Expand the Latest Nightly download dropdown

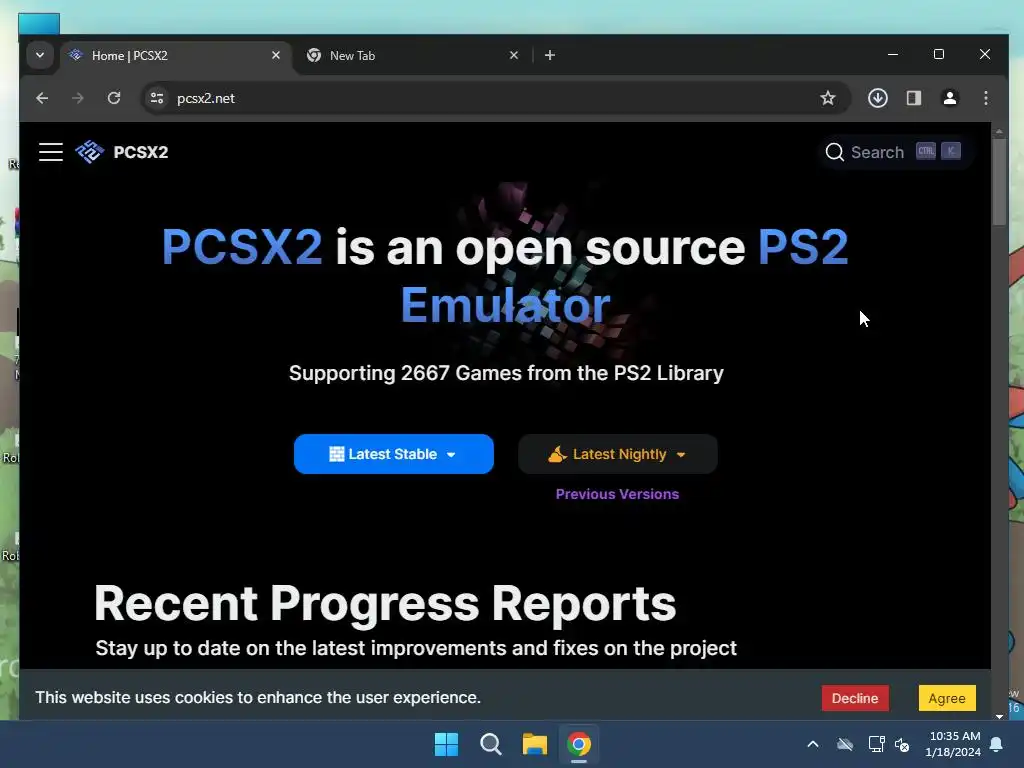[618, 454]
